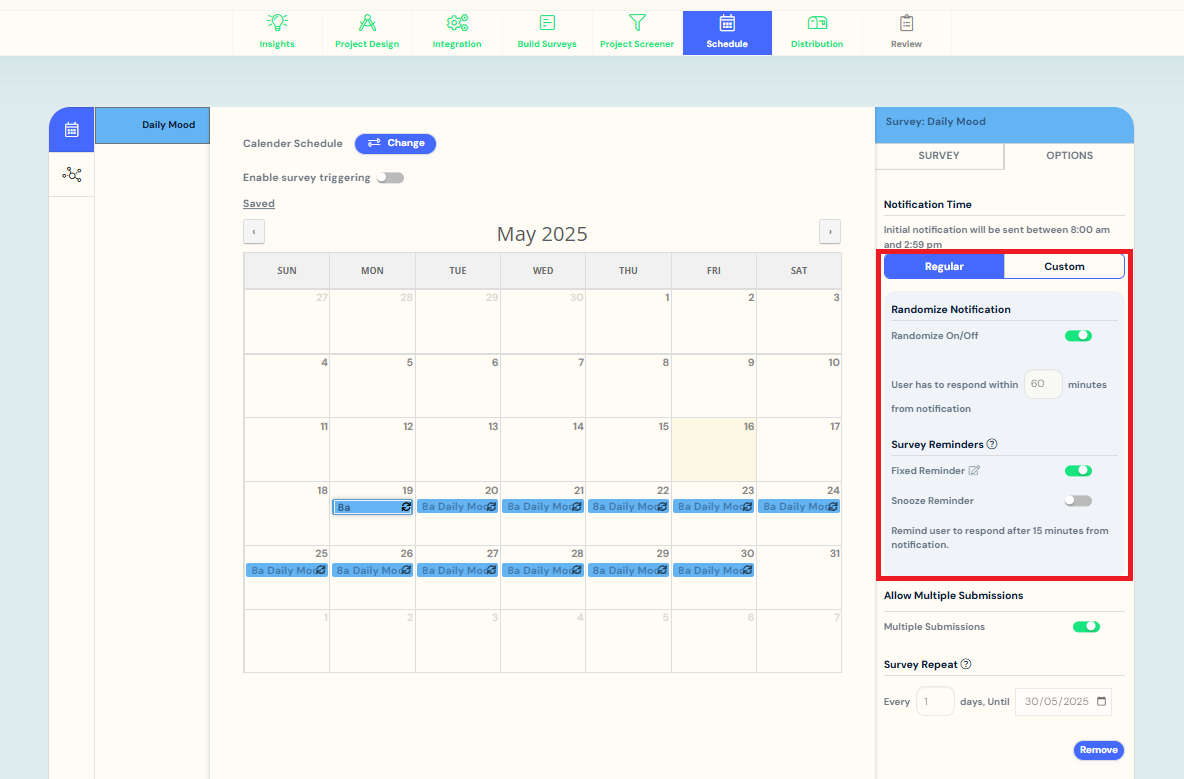Open the Project Screener funnel icon

click(637, 23)
